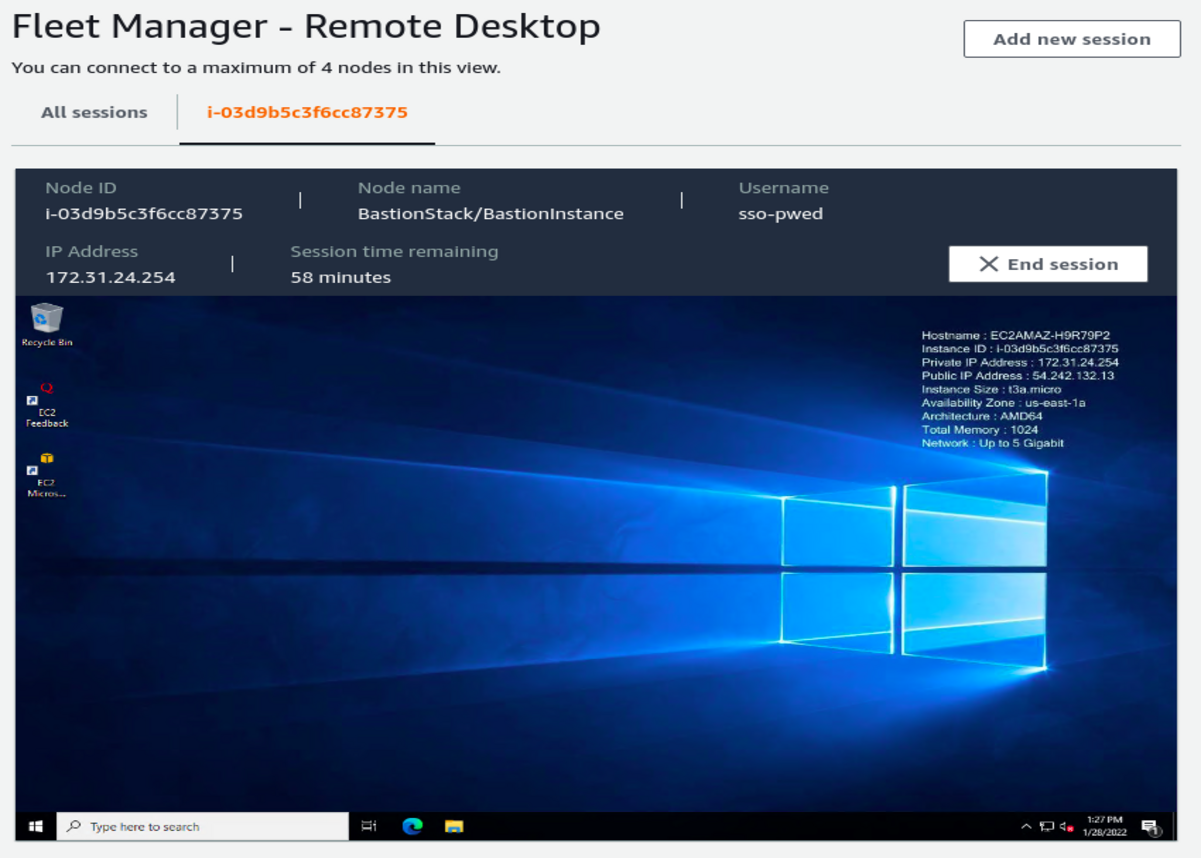
Task: Open Task View on the taskbar
Action: pyautogui.click(x=369, y=826)
